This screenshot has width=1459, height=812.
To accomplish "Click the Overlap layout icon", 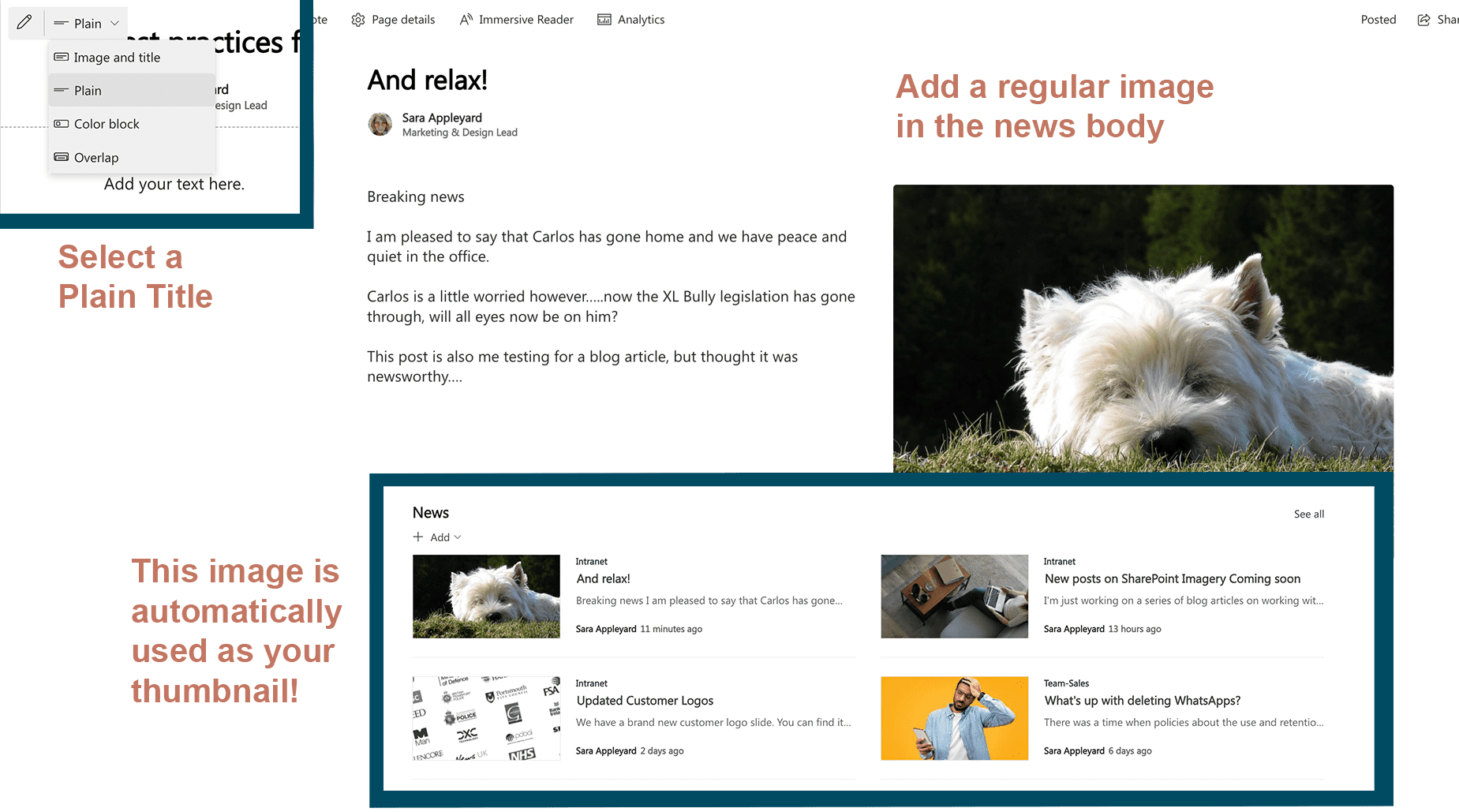I will (62, 157).
